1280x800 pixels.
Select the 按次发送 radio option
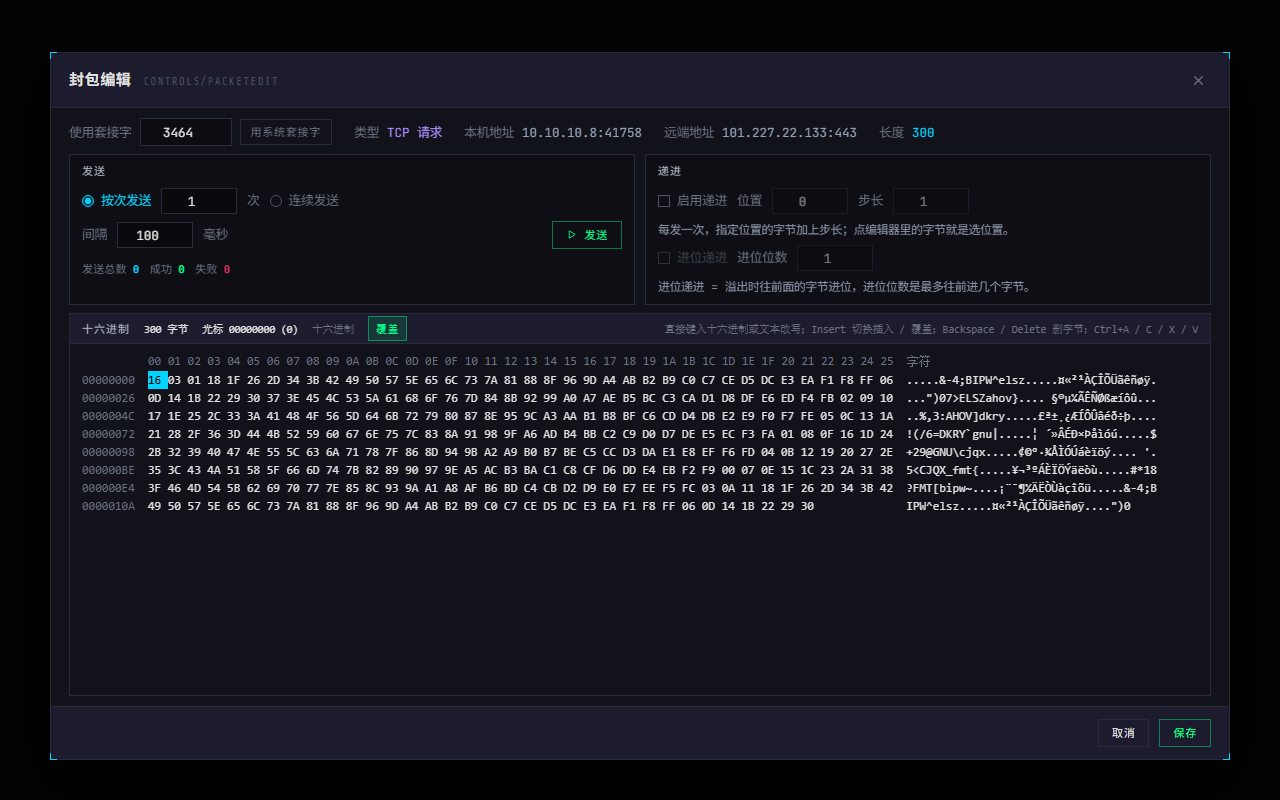[x=117, y=201]
